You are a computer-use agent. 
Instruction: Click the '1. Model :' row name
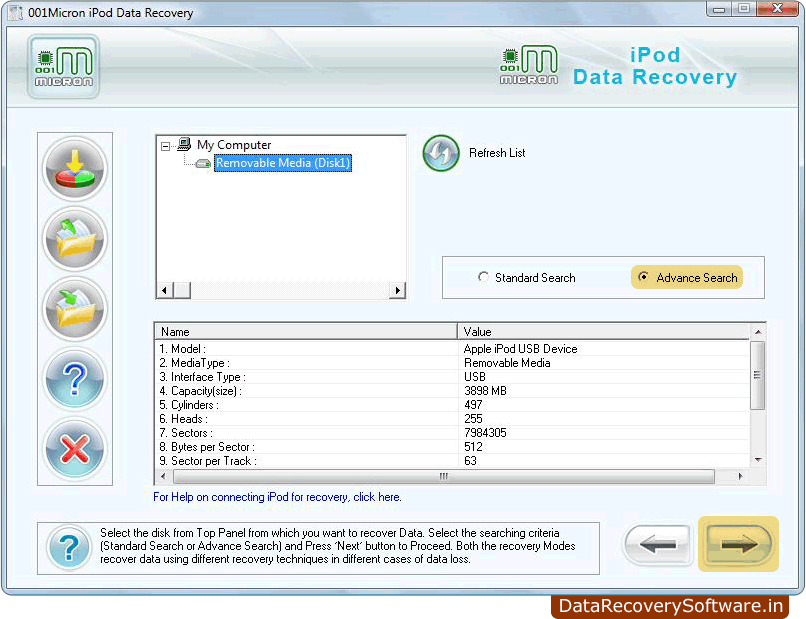[182, 349]
